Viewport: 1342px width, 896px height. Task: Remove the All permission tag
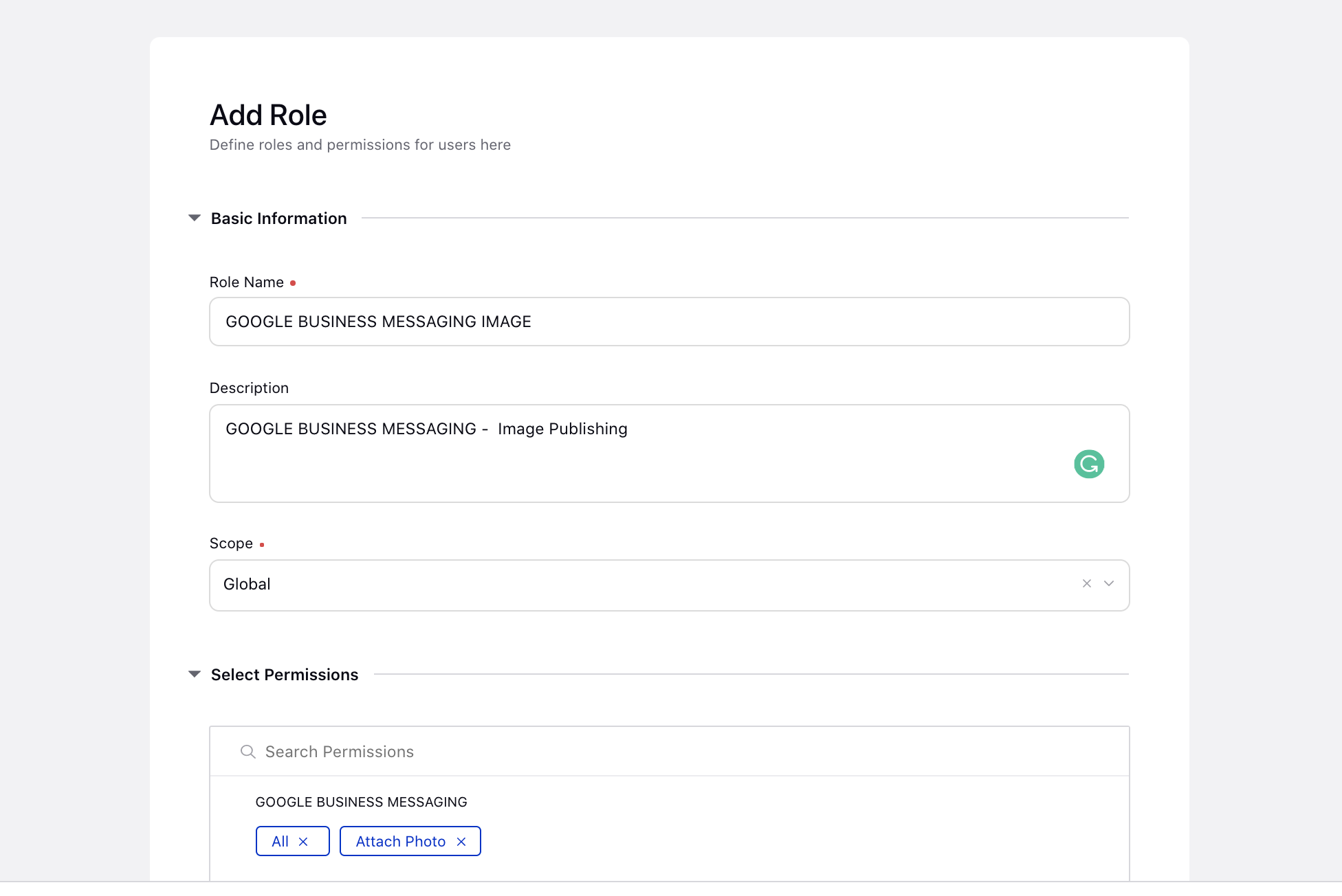(303, 842)
